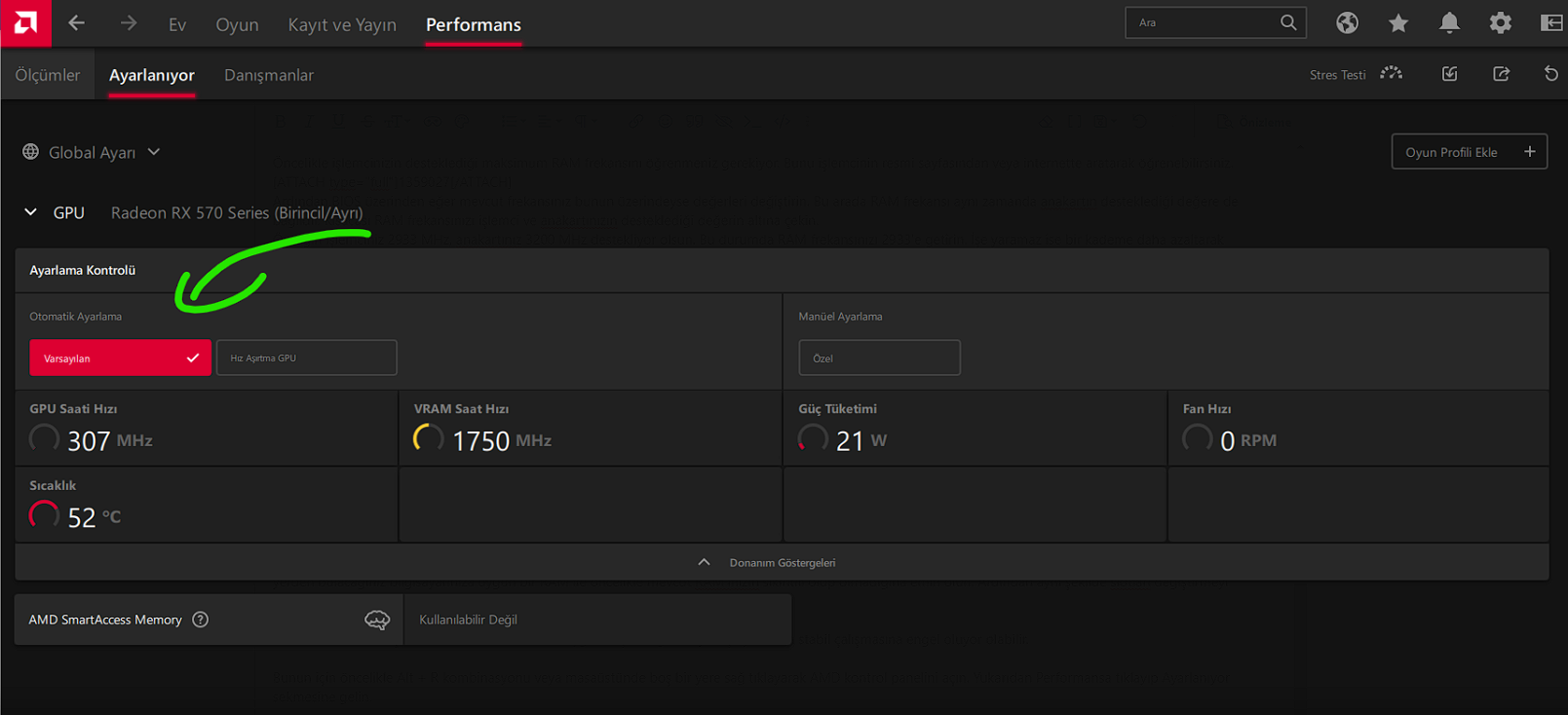The image size is (1568, 715).
Task: Click the 52 °C temperature value
Action: pos(95,517)
